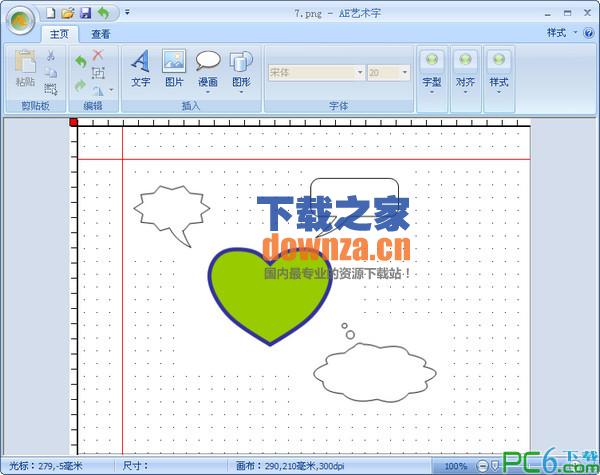Click the crop/transform icon in 编辑 group
The width and height of the screenshot is (600, 475).
[98, 72]
